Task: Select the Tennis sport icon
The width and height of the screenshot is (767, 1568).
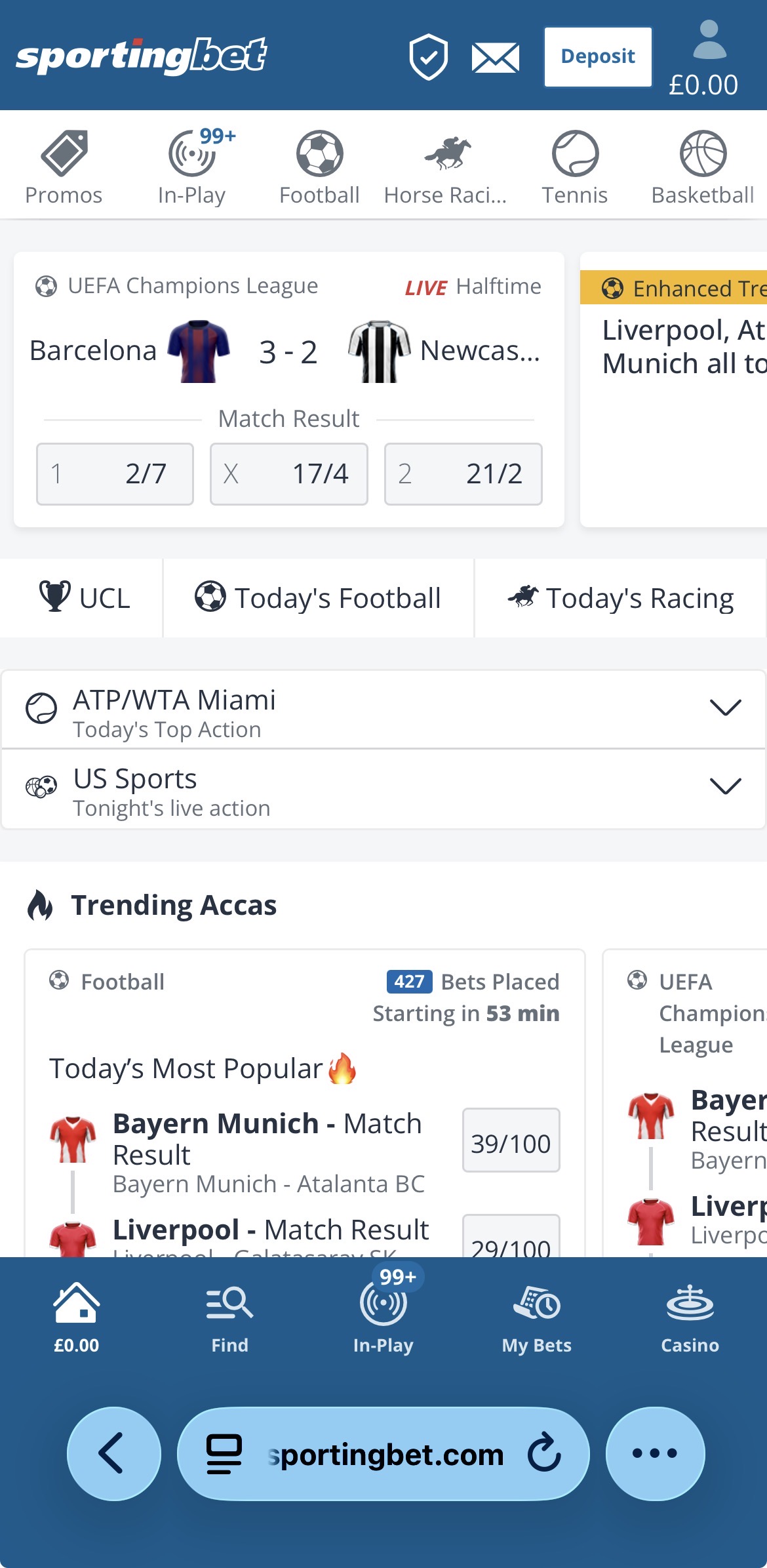Action: [x=575, y=164]
